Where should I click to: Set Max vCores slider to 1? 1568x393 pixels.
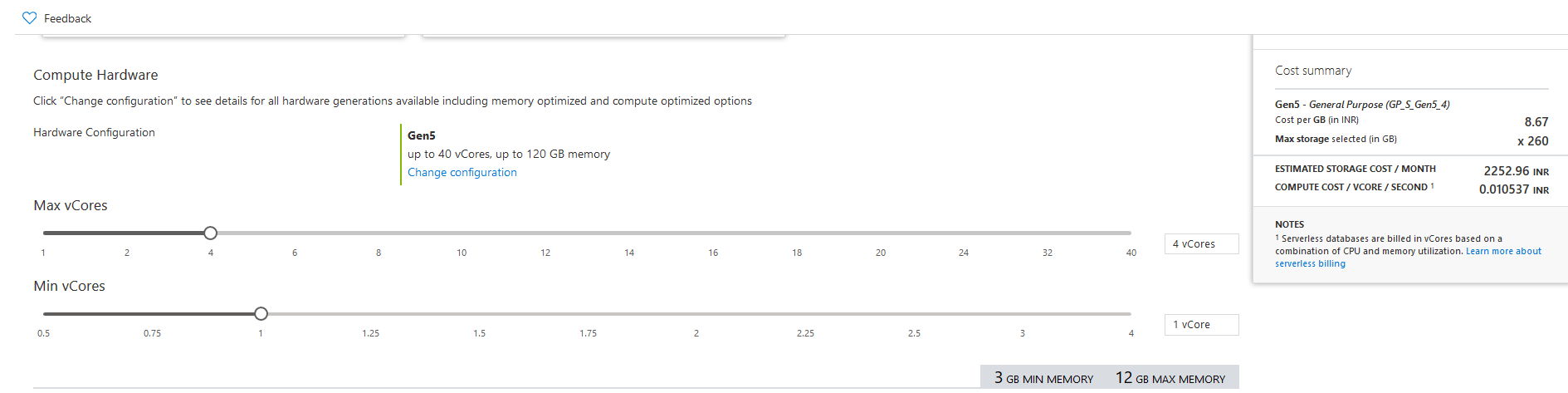(x=44, y=233)
